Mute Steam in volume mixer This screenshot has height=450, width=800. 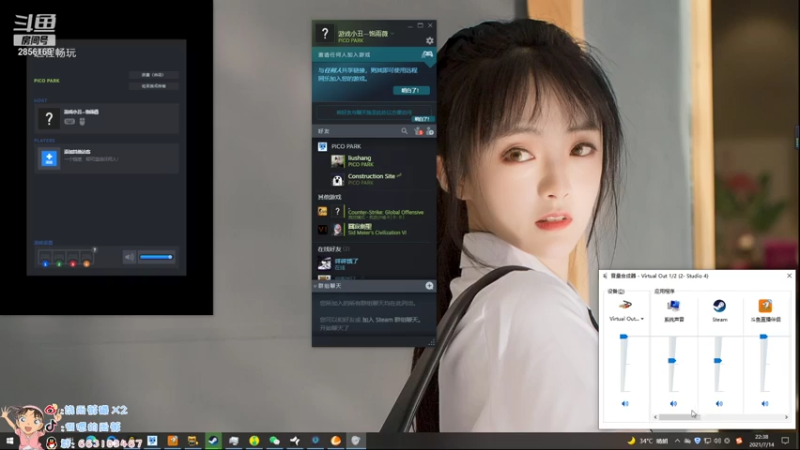click(x=719, y=404)
